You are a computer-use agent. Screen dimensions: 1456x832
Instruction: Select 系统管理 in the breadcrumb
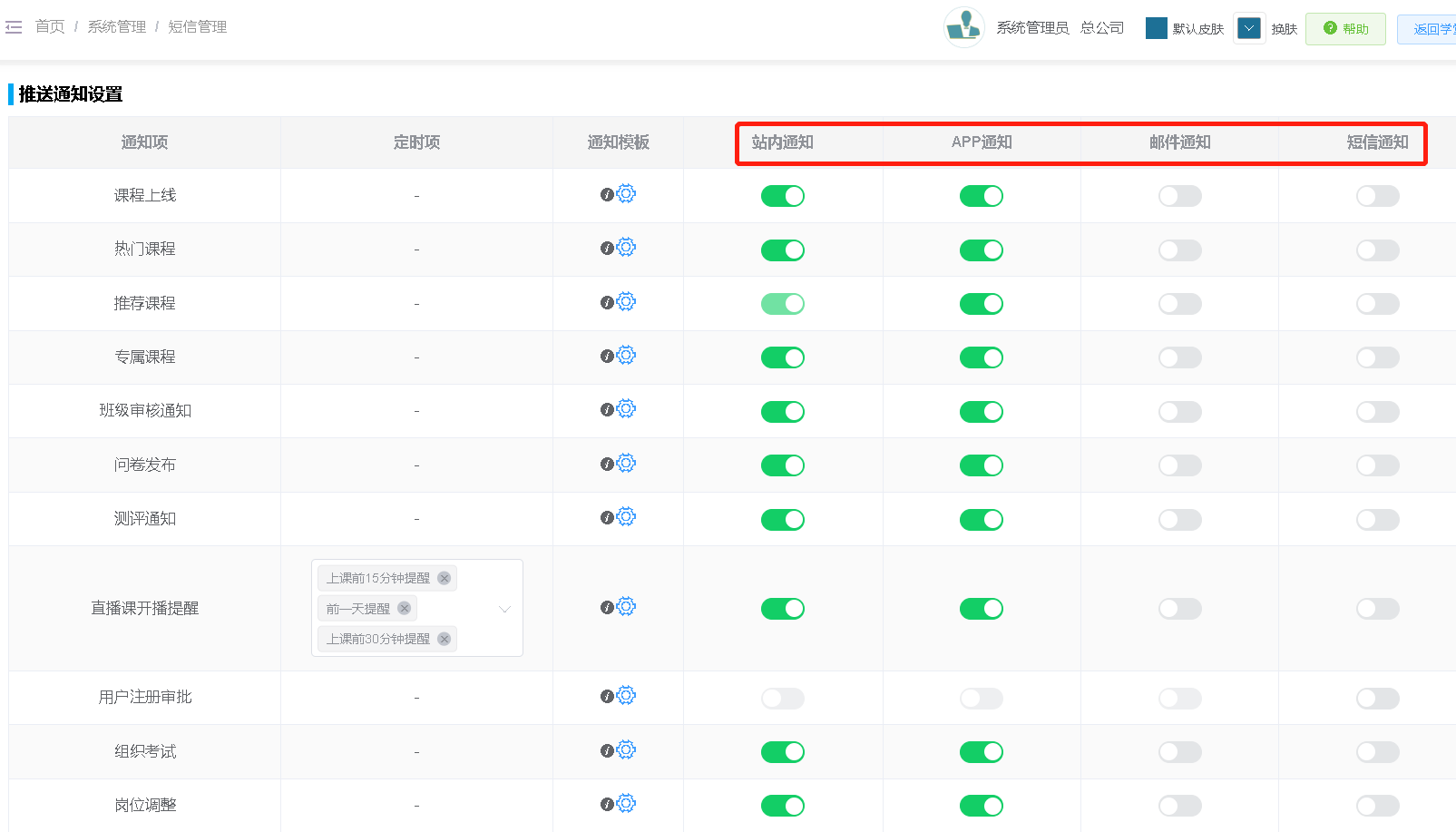[116, 27]
